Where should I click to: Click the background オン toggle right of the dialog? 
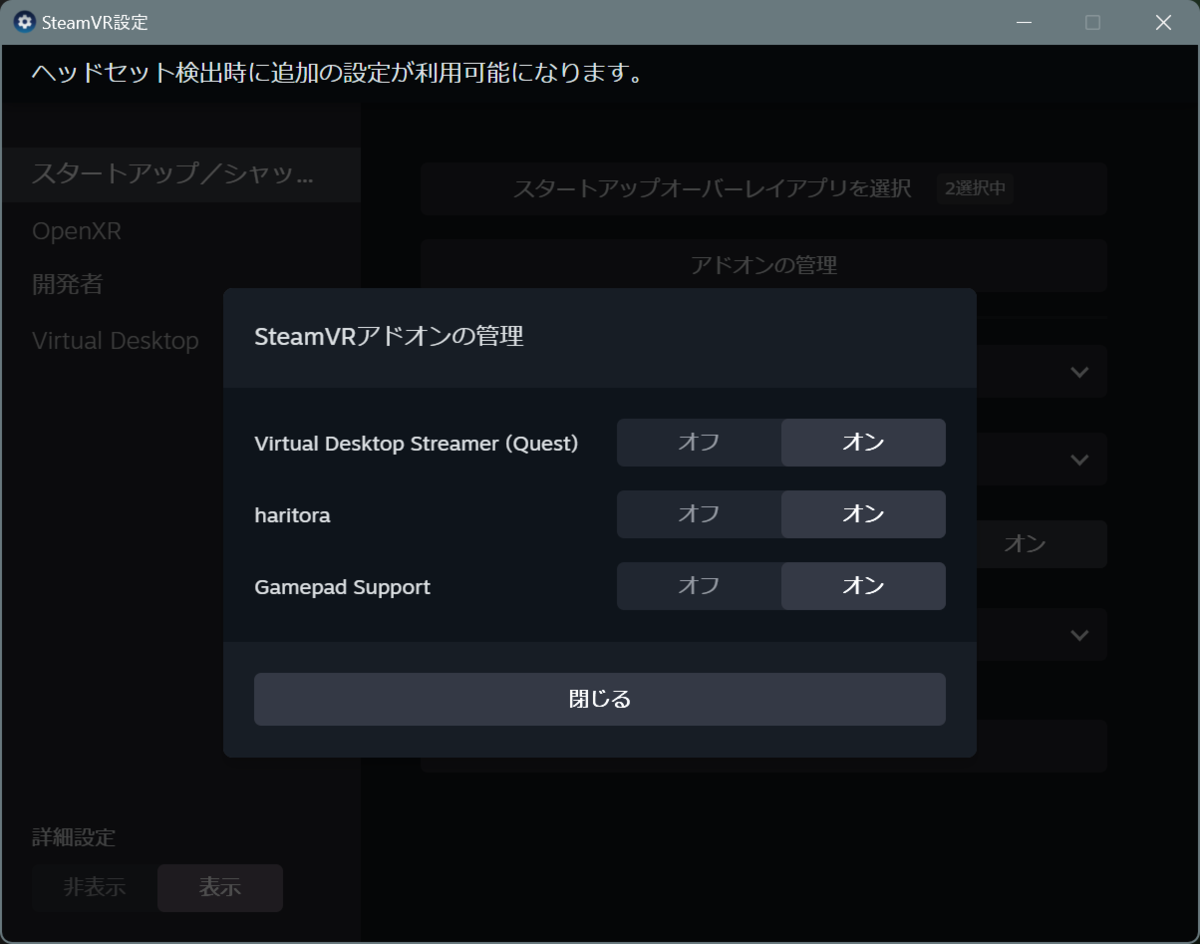click(1025, 544)
